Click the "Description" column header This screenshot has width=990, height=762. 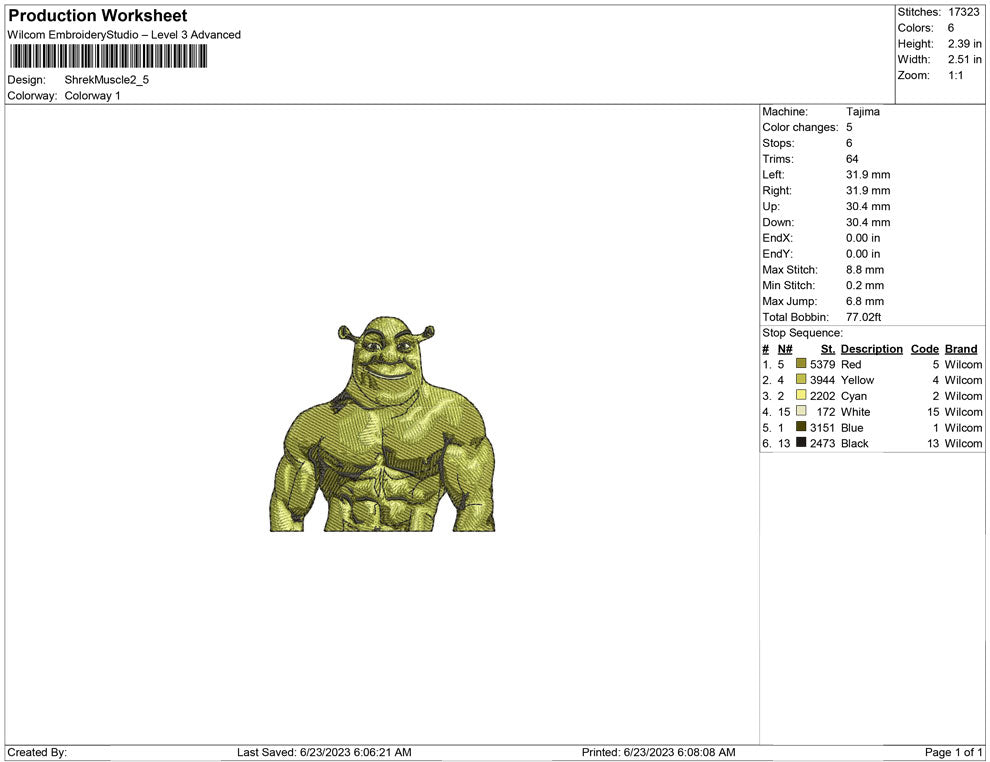[x=871, y=348]
